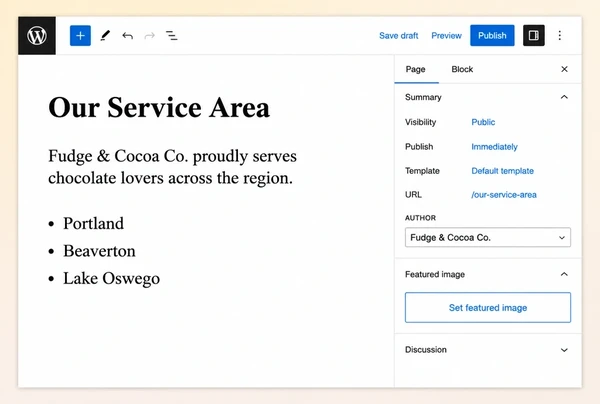Change Publish time from Immediately
600x404 pixels.
[x=494, y=147]
